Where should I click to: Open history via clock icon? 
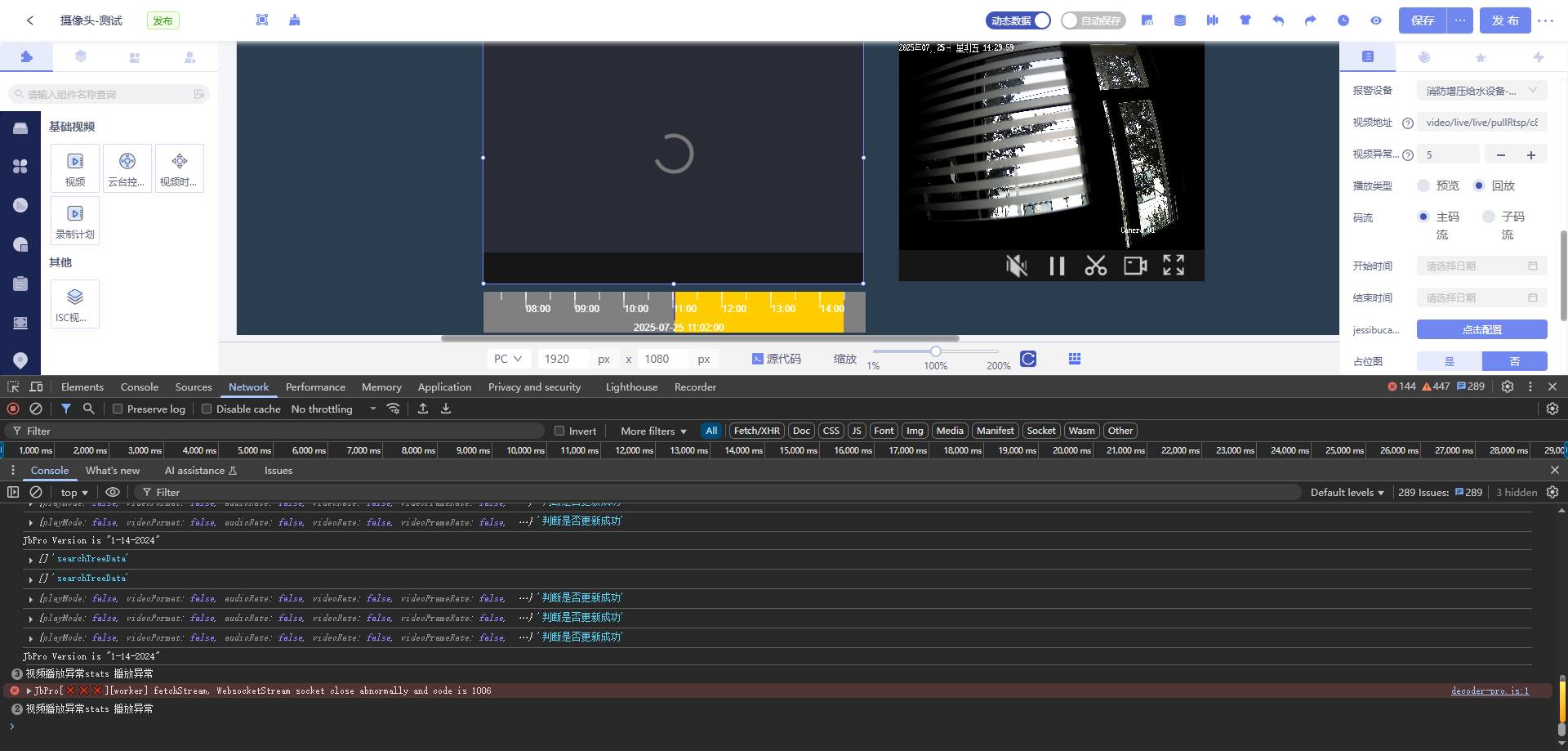coord(1343,20)
